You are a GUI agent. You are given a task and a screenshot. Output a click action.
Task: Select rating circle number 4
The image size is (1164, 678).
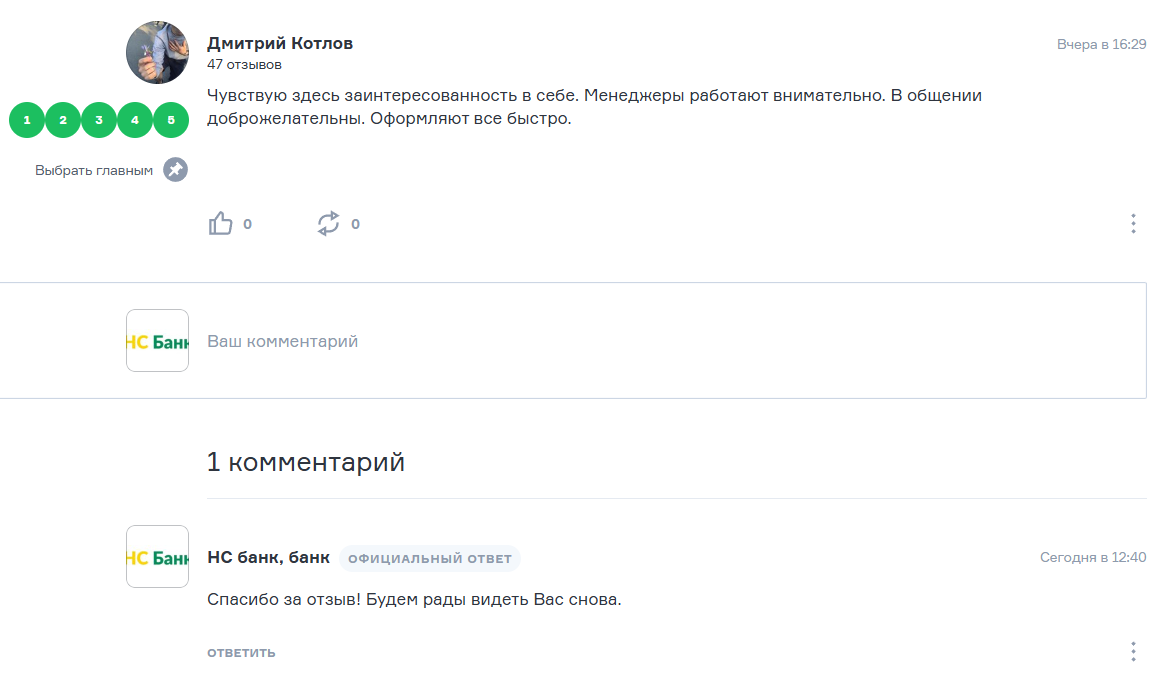click(135, 120)
